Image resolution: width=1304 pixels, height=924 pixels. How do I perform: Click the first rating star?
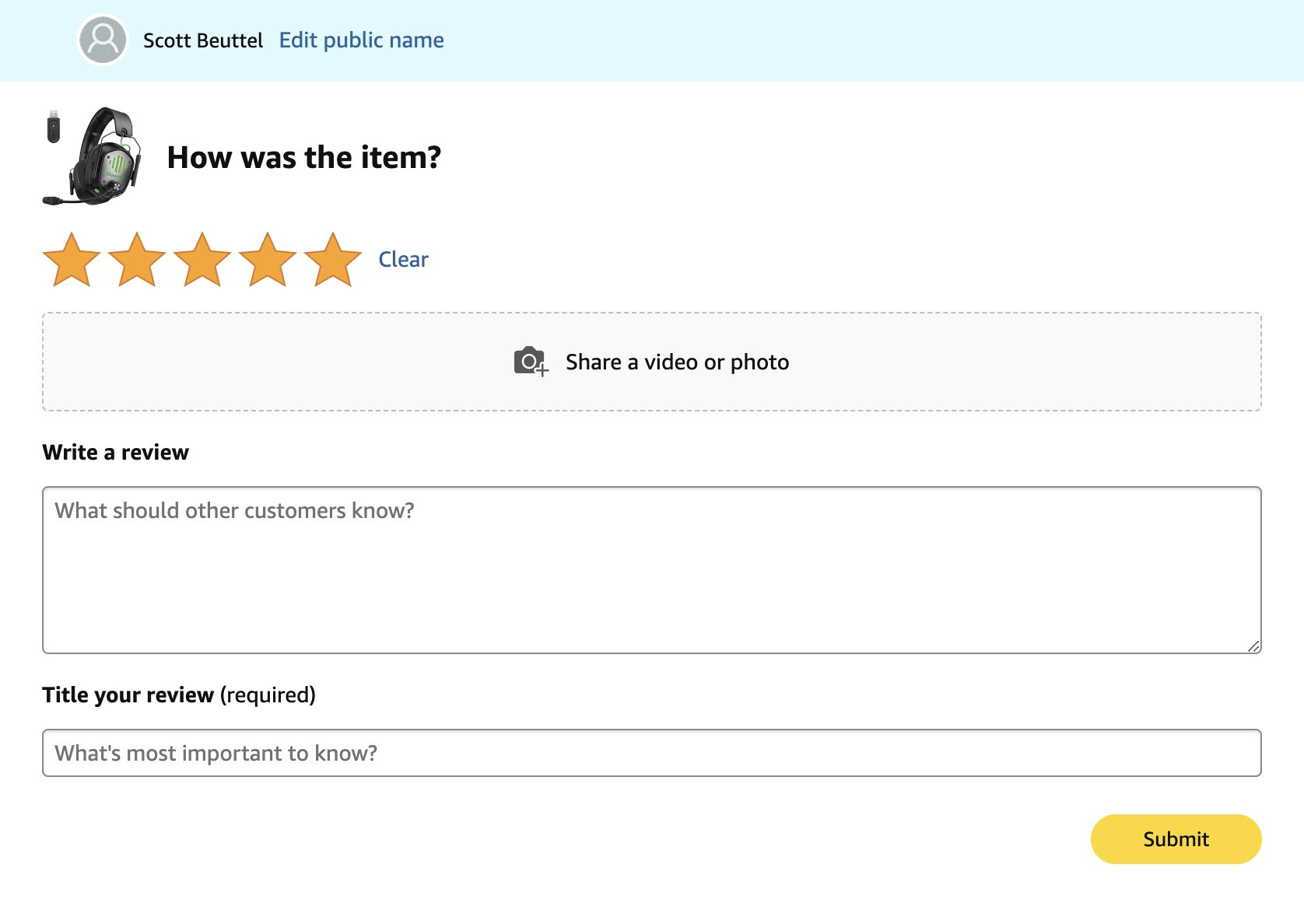tap(72, 260)
